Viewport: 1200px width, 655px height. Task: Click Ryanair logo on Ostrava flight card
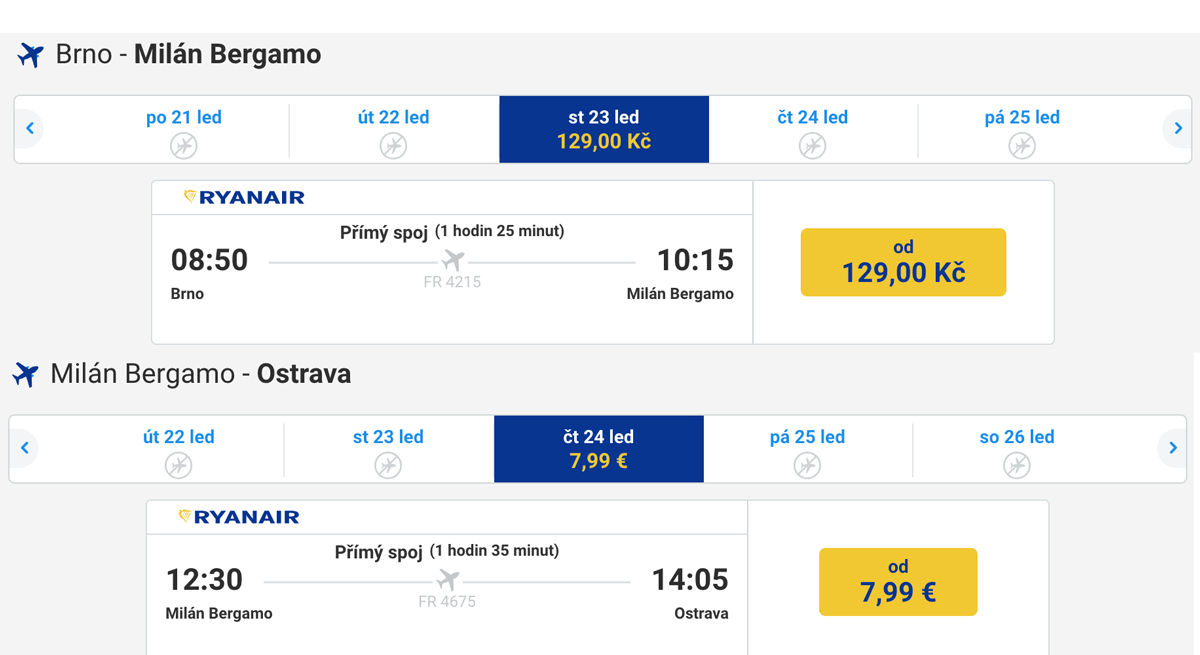240,517
